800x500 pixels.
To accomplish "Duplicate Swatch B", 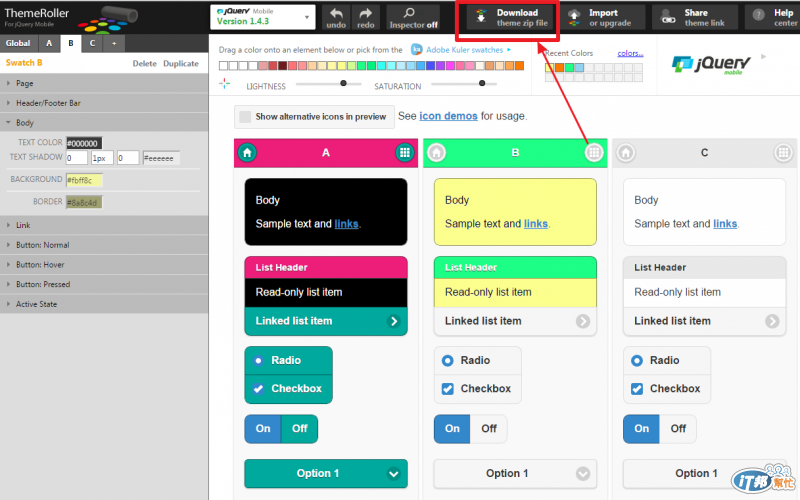I will coord(181,63).
